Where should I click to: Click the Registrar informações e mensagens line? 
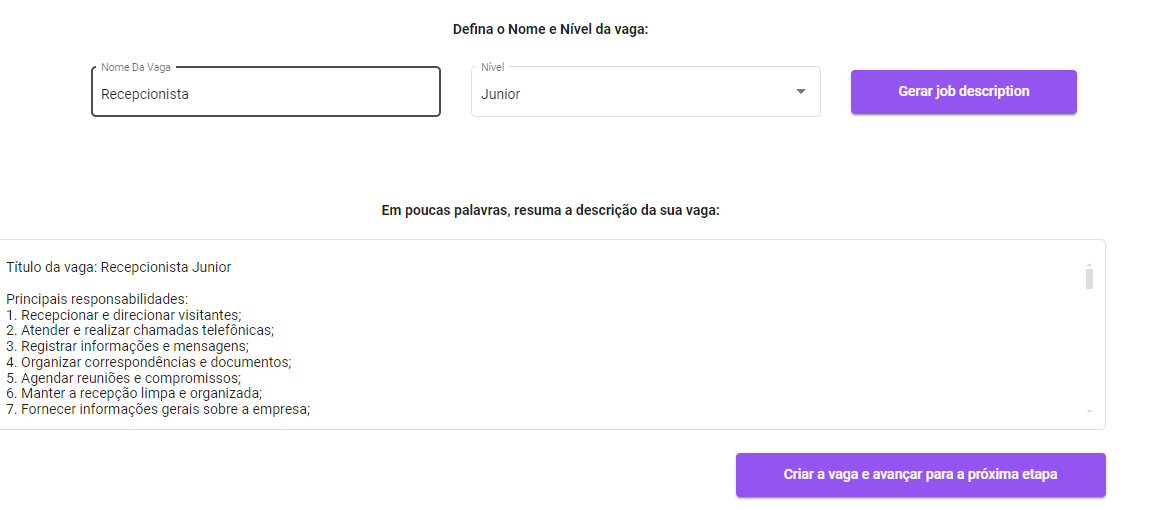[x=127, y=346]
